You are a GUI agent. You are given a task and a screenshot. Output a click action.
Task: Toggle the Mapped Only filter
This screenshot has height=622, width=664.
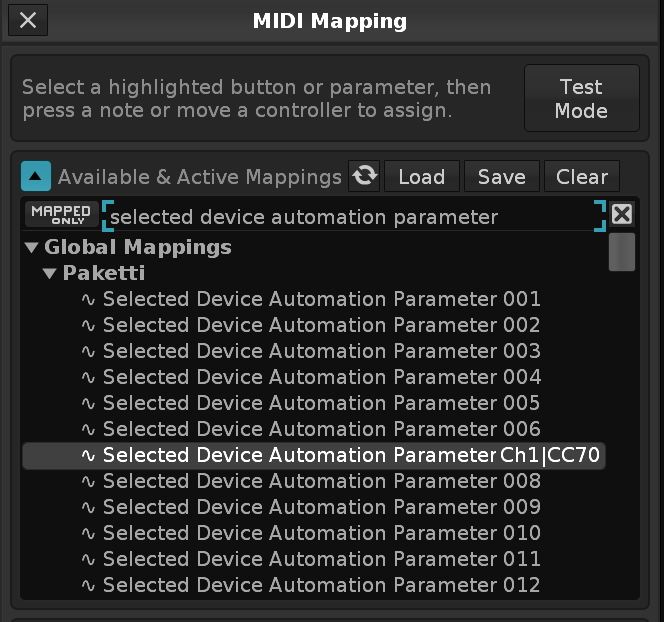(61, 214)
